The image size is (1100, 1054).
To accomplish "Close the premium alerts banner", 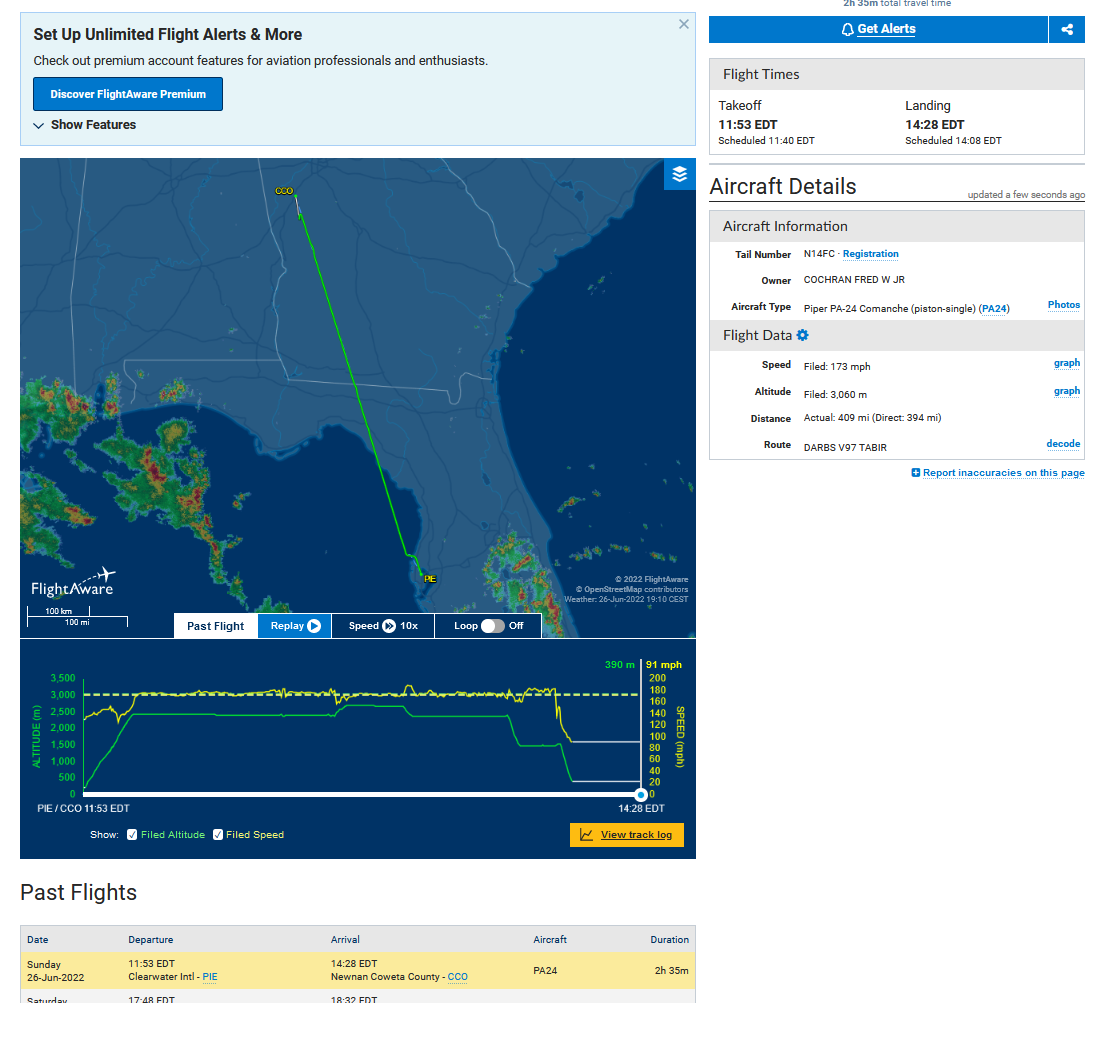I will click(x=684, y=24).
